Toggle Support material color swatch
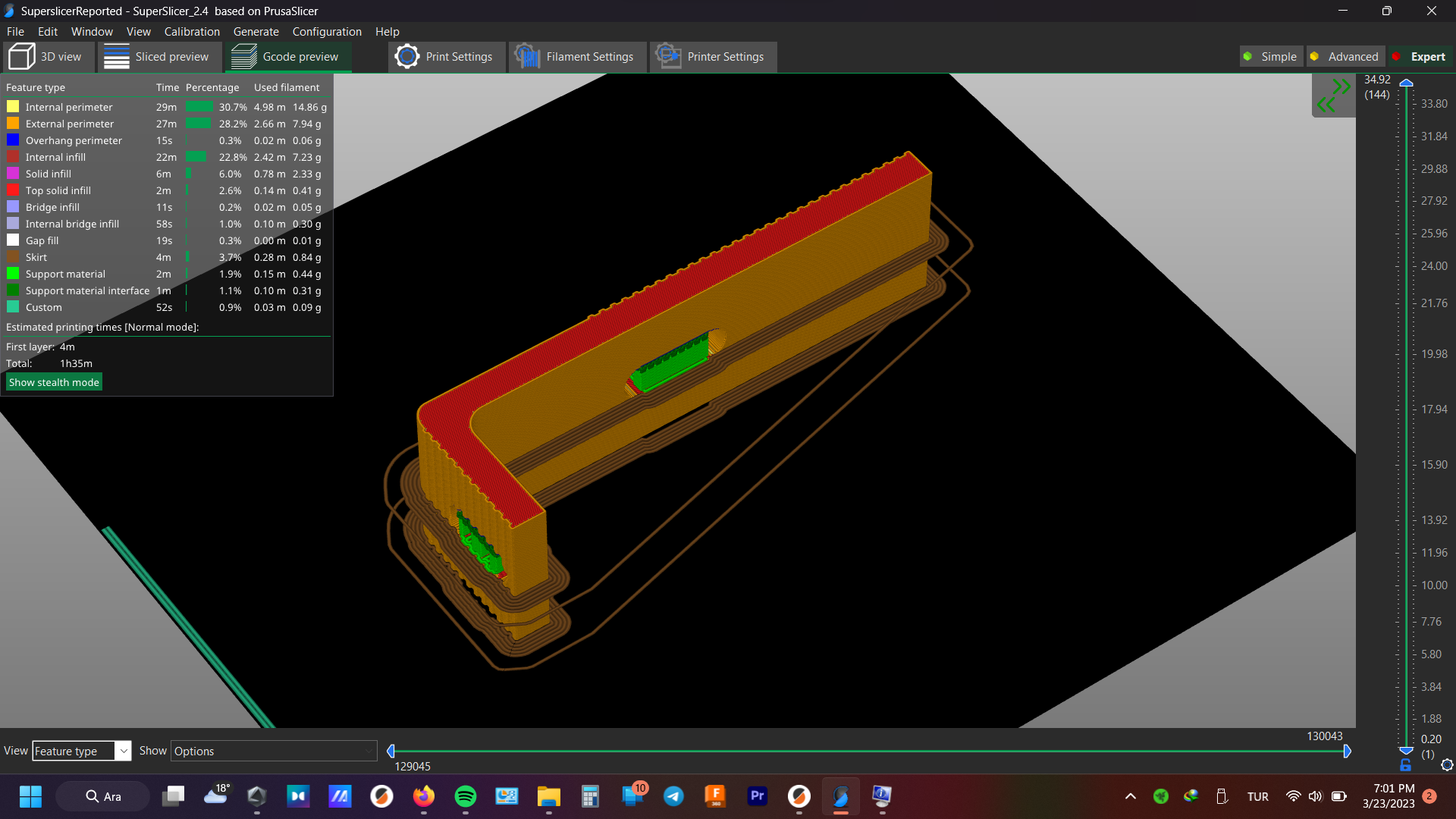1456x819 pixels. [x=13, y=274]
